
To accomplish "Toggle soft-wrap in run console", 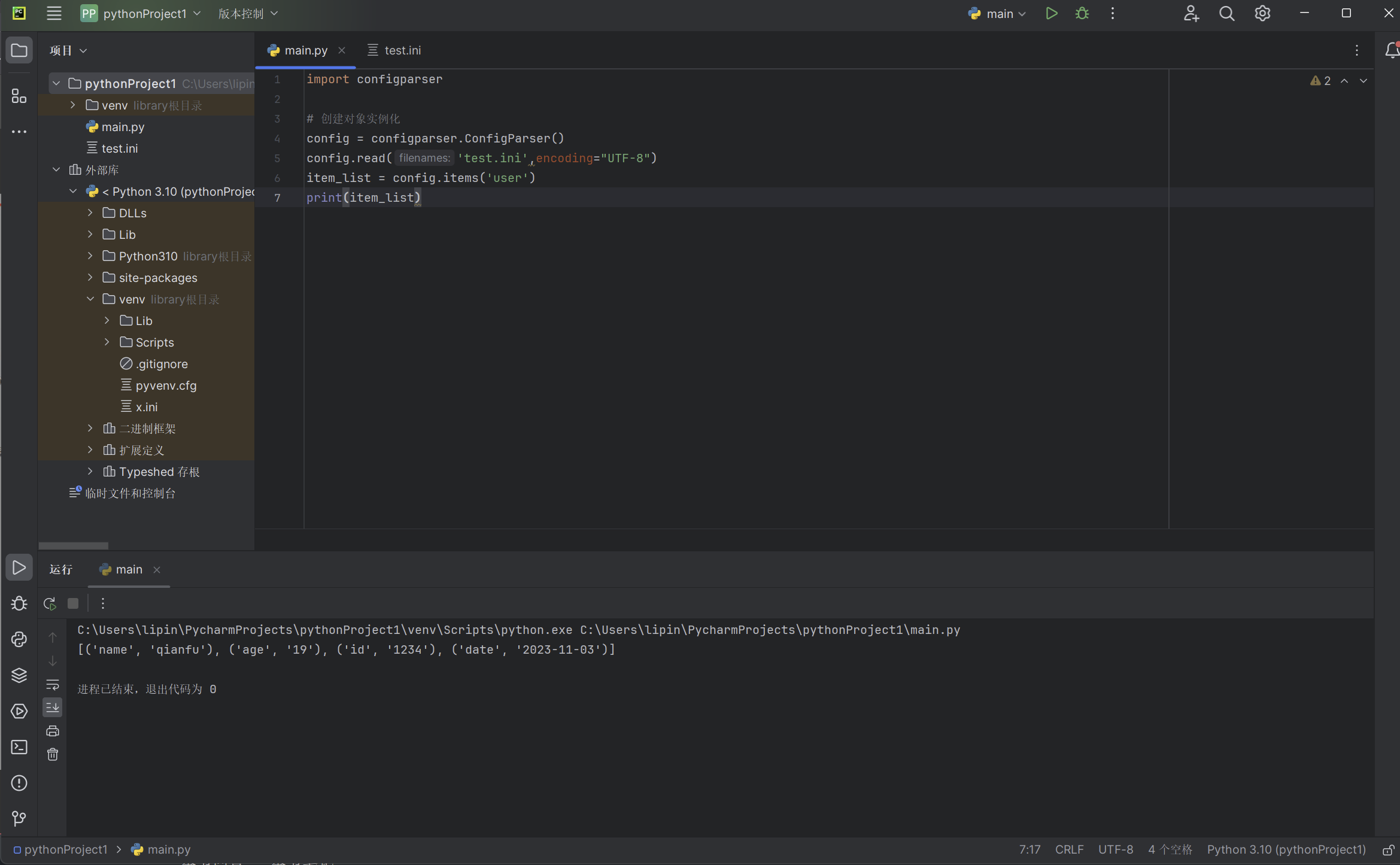I will [x=53, y=684].
